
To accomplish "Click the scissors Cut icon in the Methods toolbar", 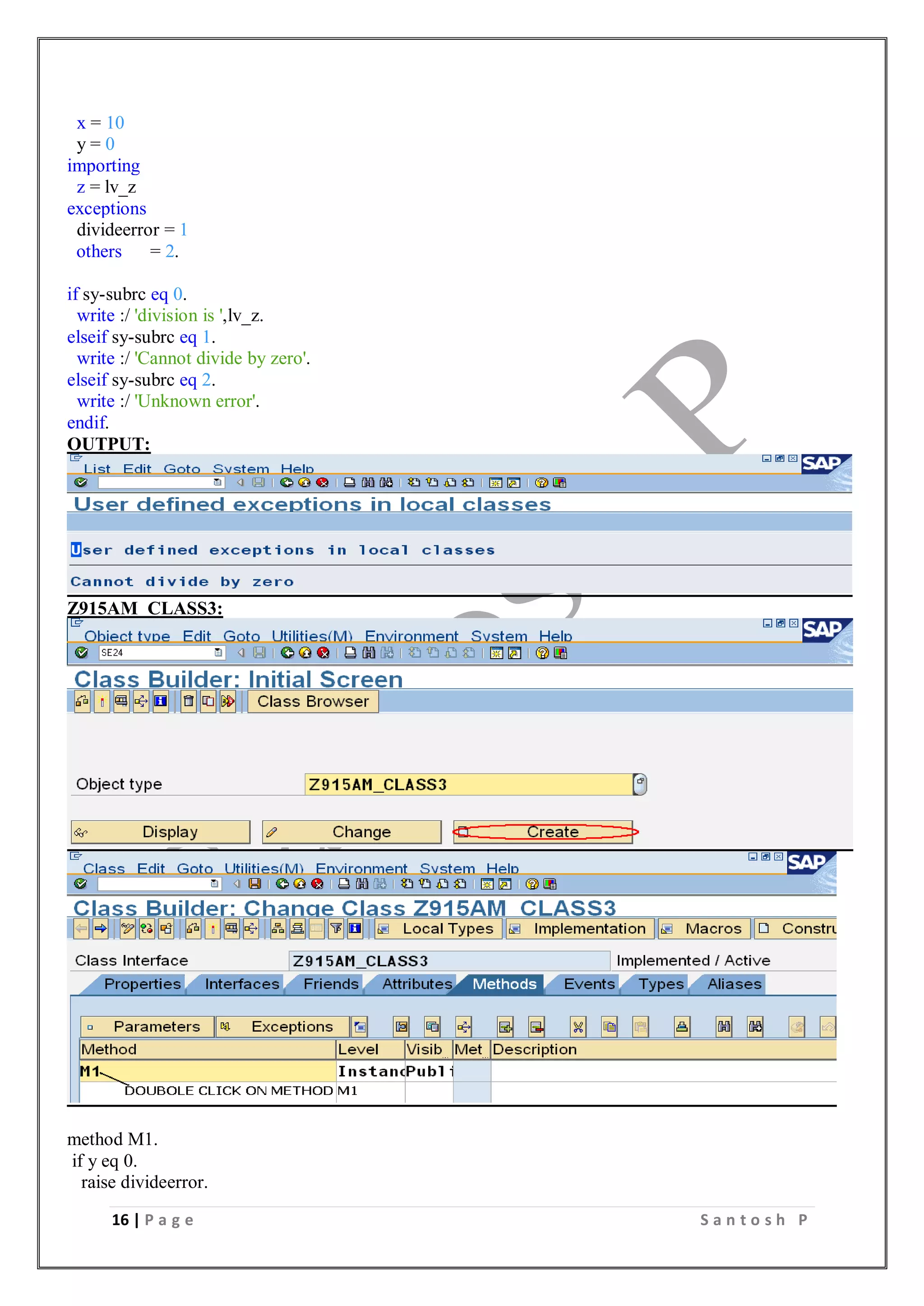I will pos(578,1027).
